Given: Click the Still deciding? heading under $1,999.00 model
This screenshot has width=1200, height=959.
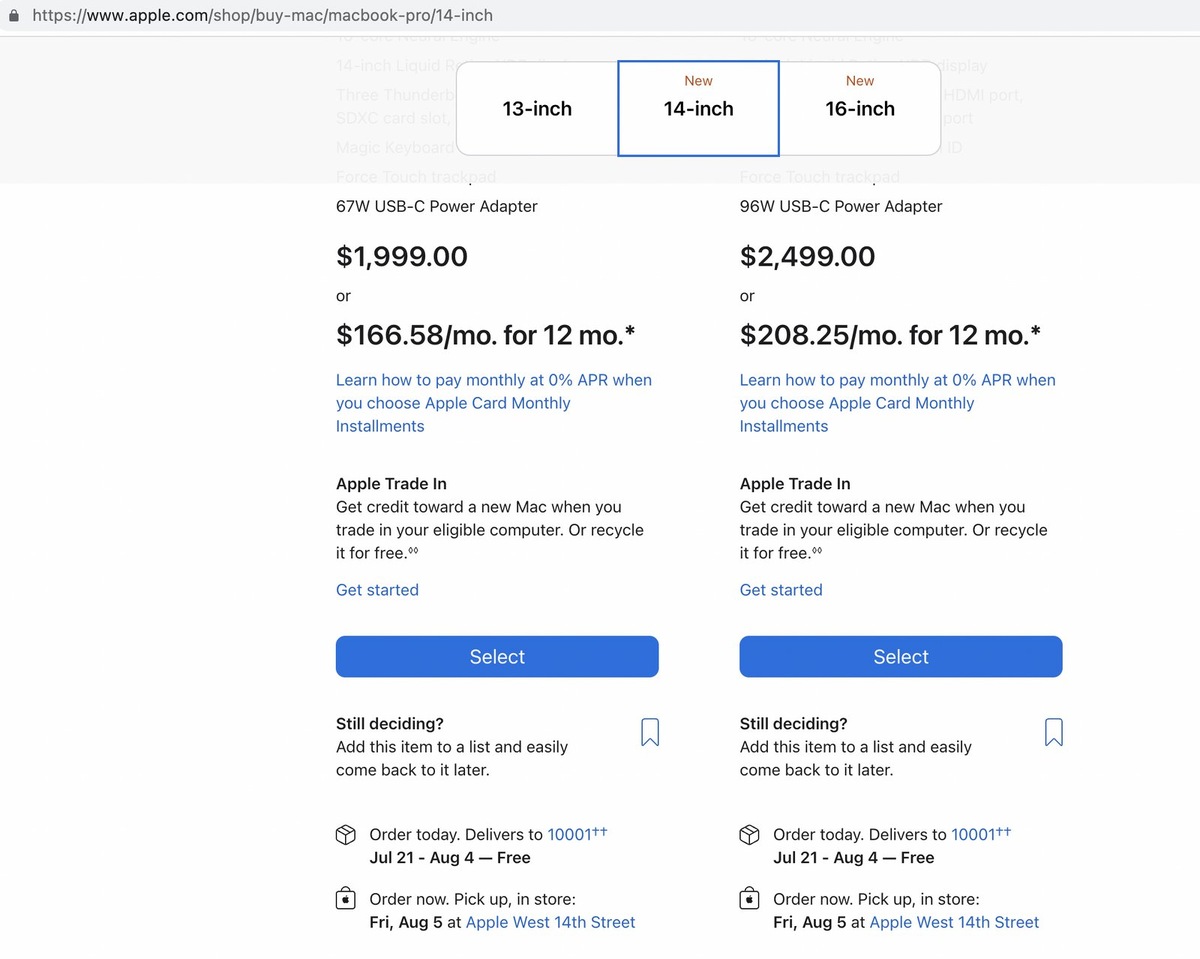Looking at the screenshot, I should (x=390, y=723).
